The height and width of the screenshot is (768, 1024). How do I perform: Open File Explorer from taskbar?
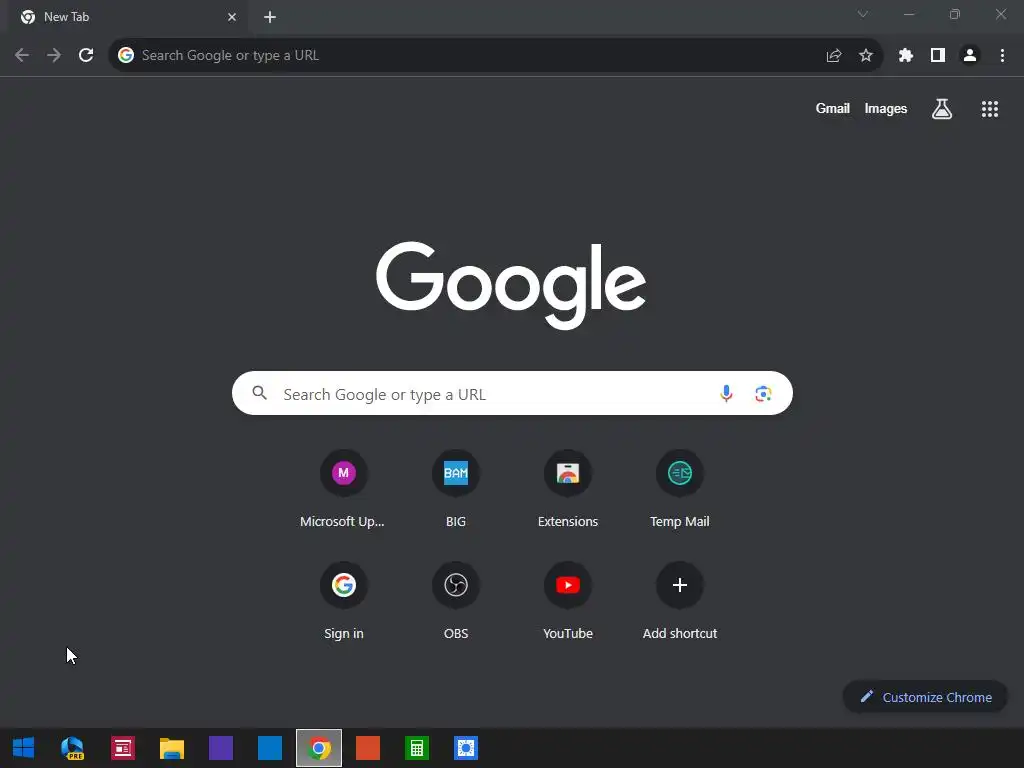(172, 748)
